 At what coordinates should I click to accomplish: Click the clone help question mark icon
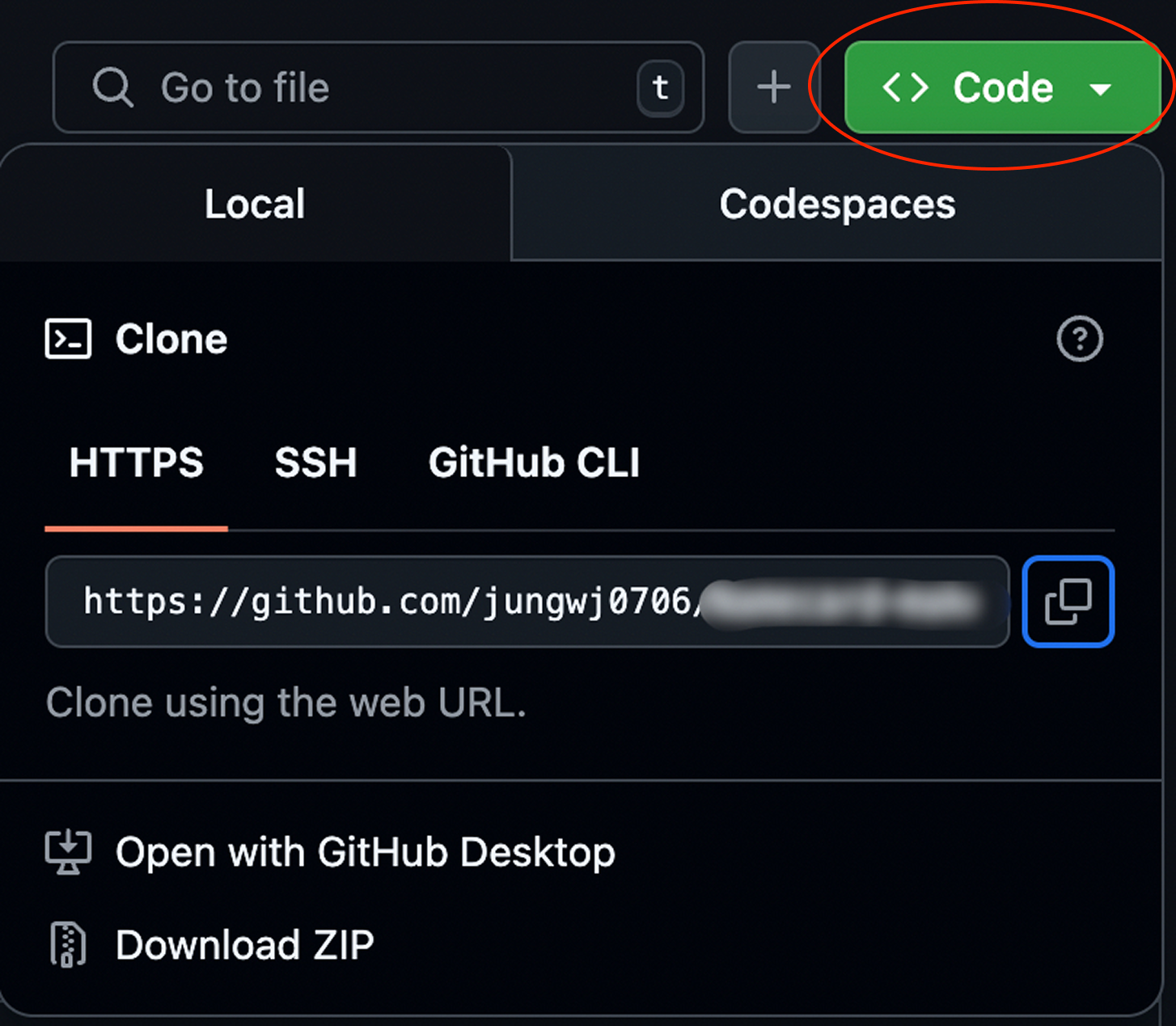point(1080,339)
